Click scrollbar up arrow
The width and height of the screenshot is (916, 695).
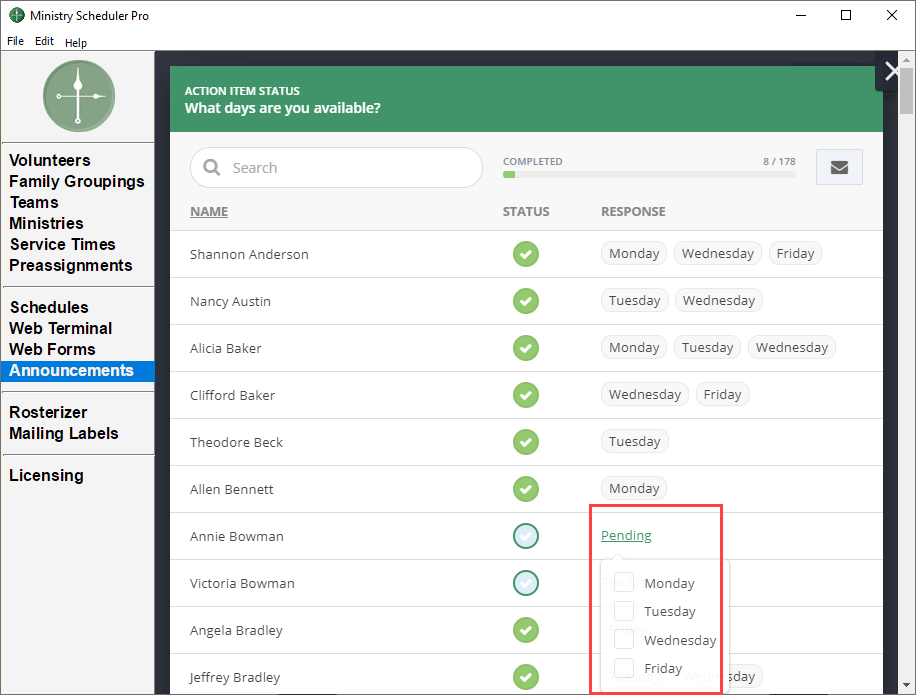(x=906, y=59)
